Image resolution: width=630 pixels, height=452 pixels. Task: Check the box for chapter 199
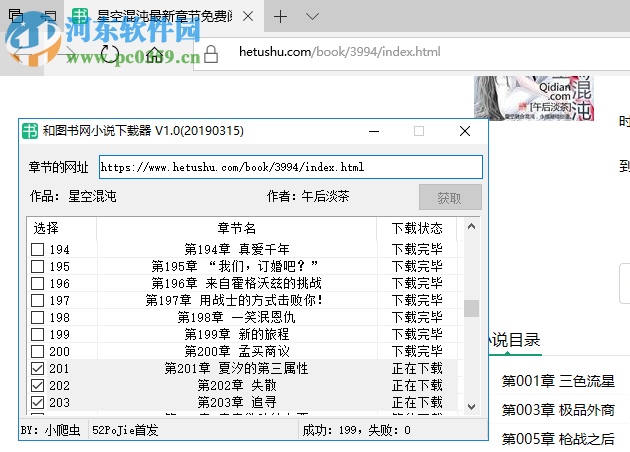pos(37,334)
